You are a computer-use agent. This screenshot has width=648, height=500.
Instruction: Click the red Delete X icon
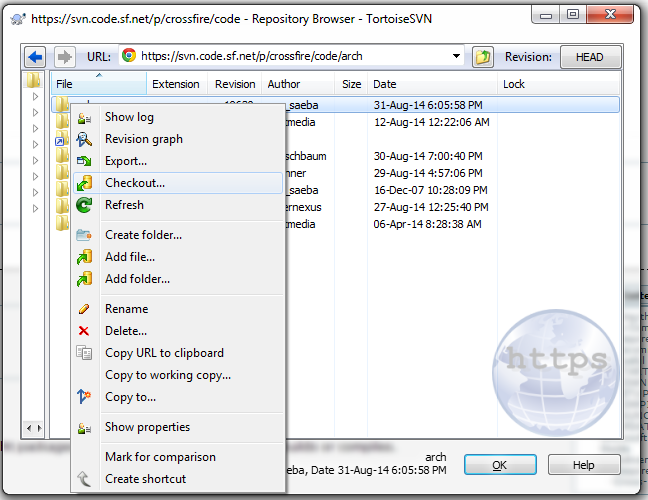(84, 331)
